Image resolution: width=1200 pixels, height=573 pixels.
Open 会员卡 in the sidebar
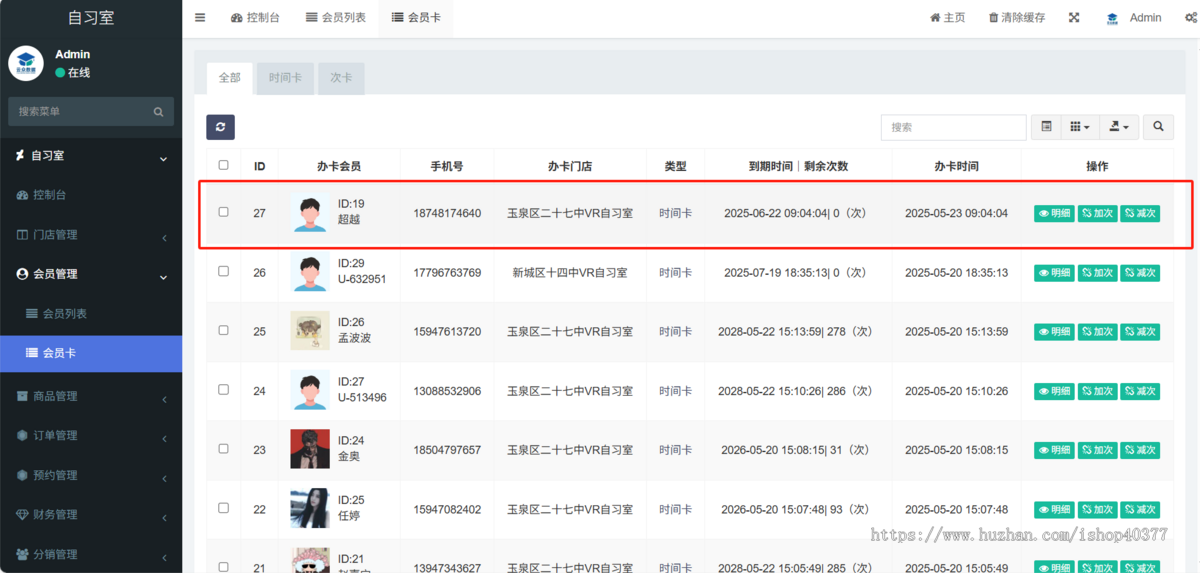point(91,353)
